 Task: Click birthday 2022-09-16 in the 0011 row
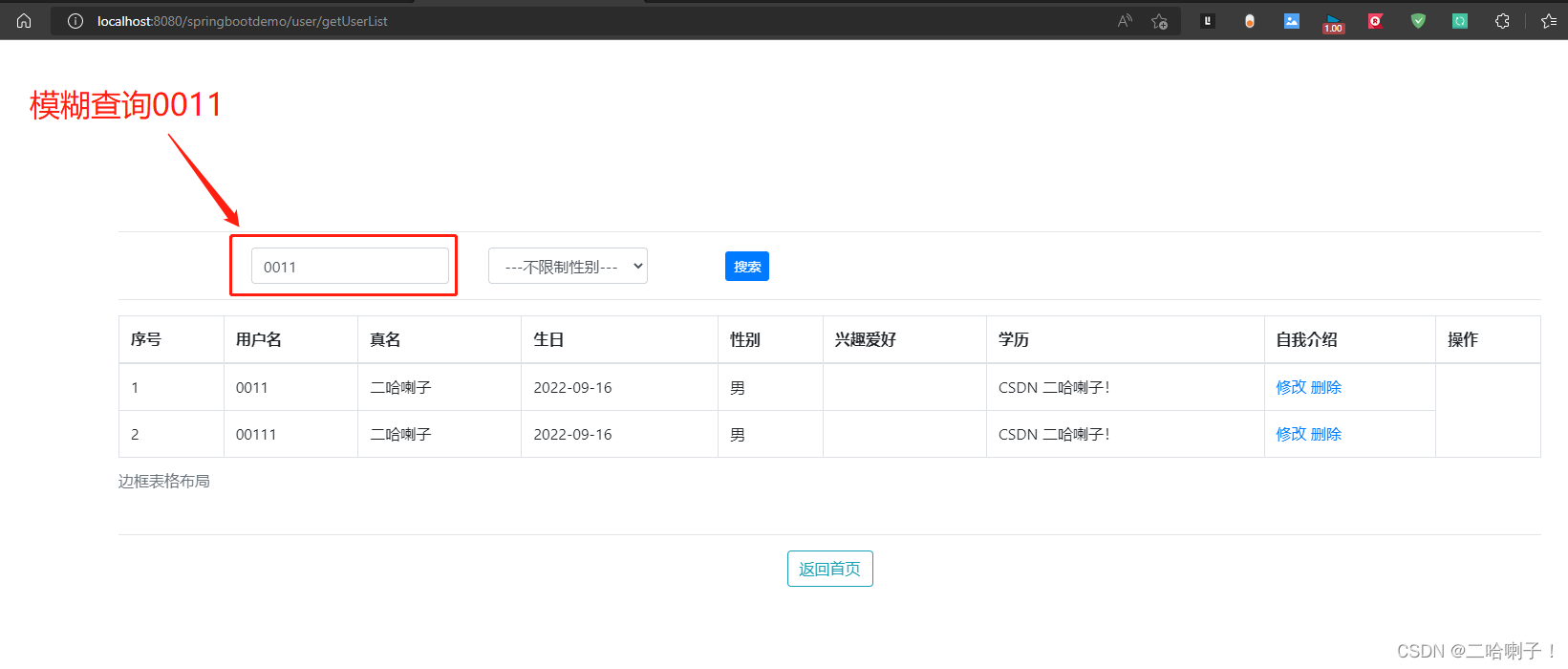click(572, 387)
